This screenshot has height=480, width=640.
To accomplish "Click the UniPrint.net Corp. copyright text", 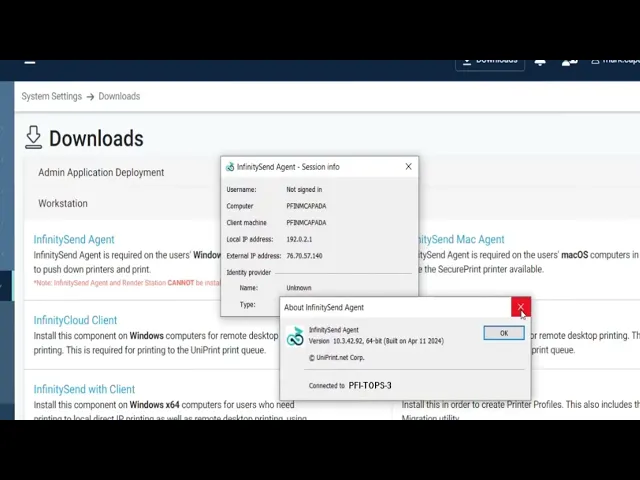I will point(337,358).
